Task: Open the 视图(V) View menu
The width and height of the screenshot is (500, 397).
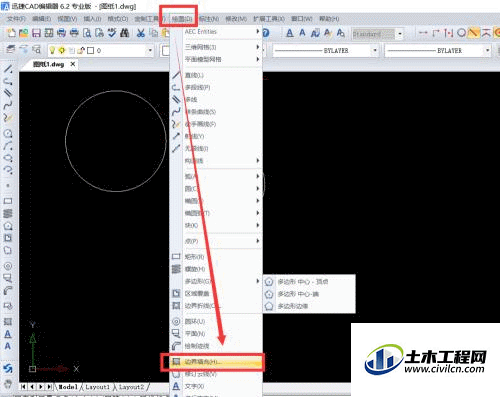Action: click(67, 19)
